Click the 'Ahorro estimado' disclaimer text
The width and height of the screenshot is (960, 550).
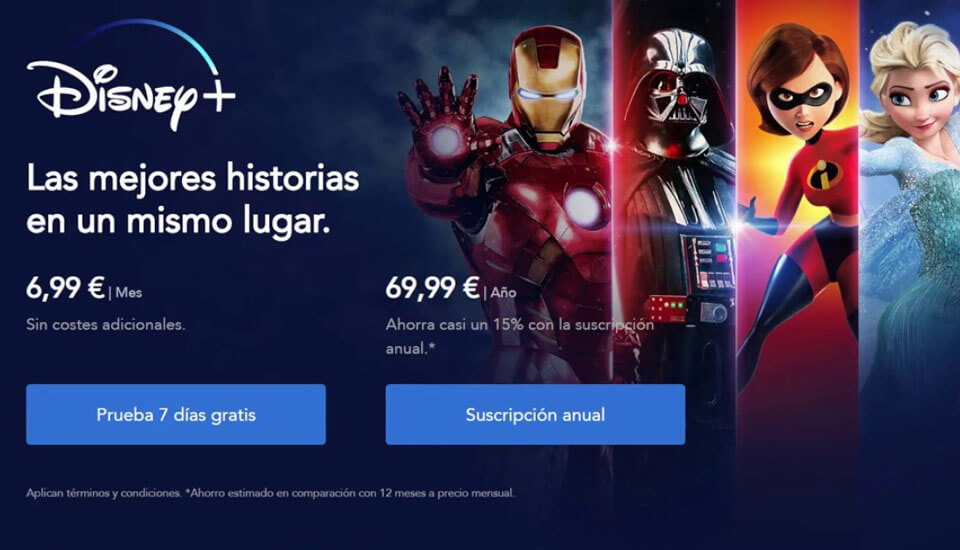click(x=350, y=493)
